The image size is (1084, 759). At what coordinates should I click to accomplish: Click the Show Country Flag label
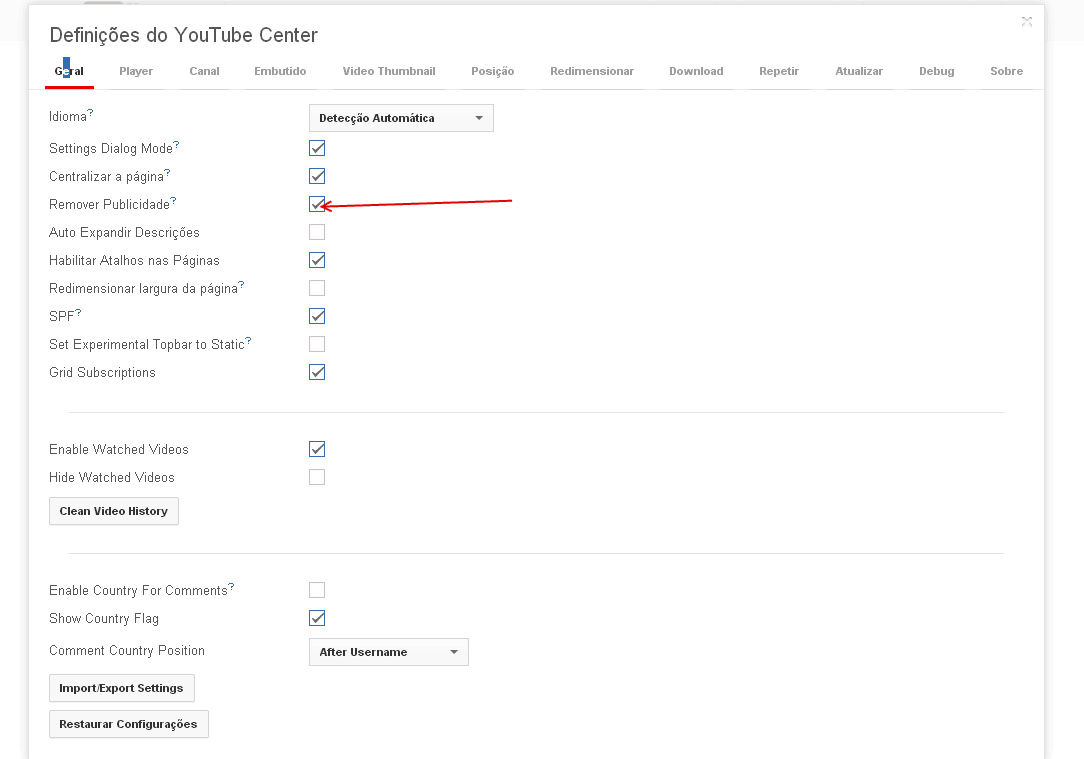click(x=104, y=619)
